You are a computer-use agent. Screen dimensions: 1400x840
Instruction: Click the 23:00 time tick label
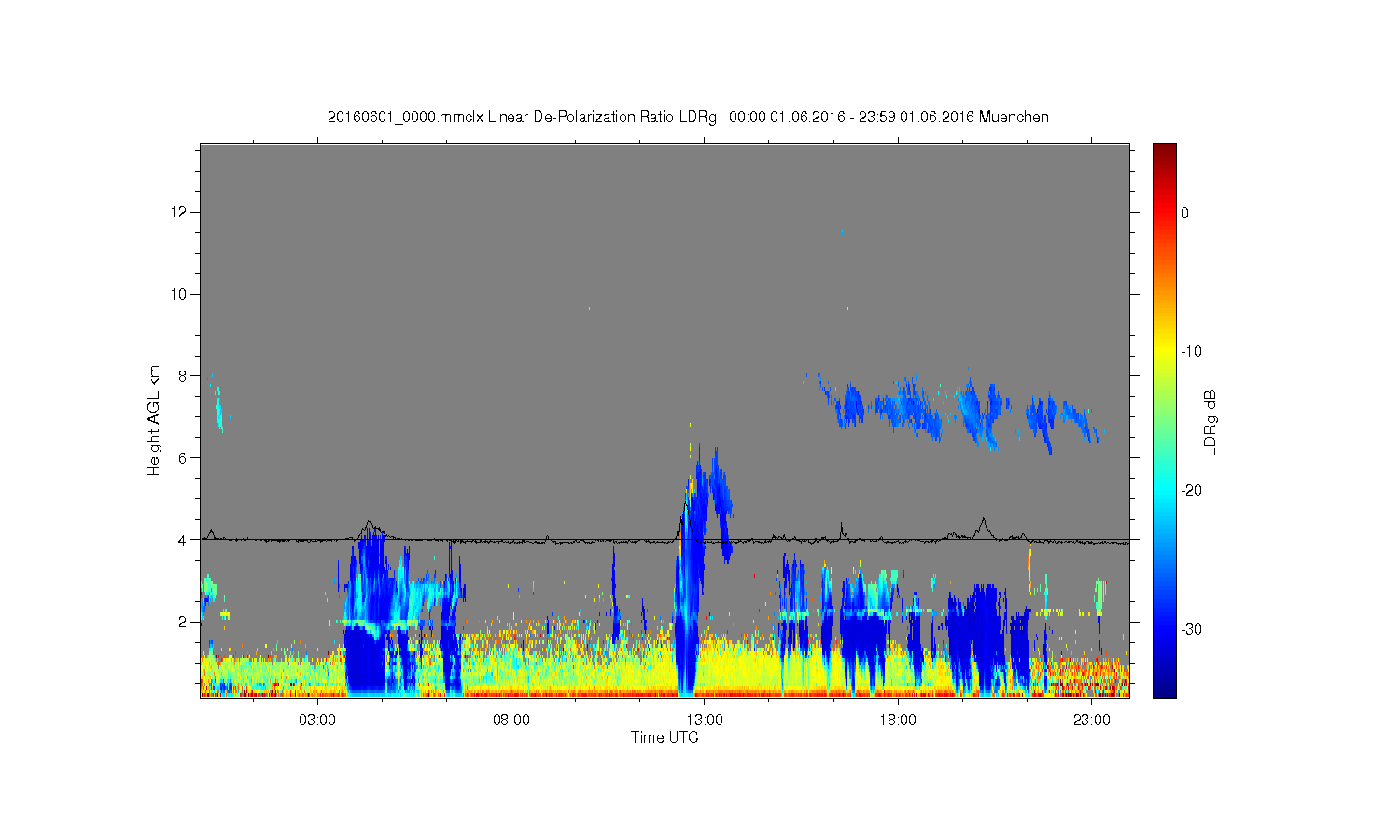1091,720
